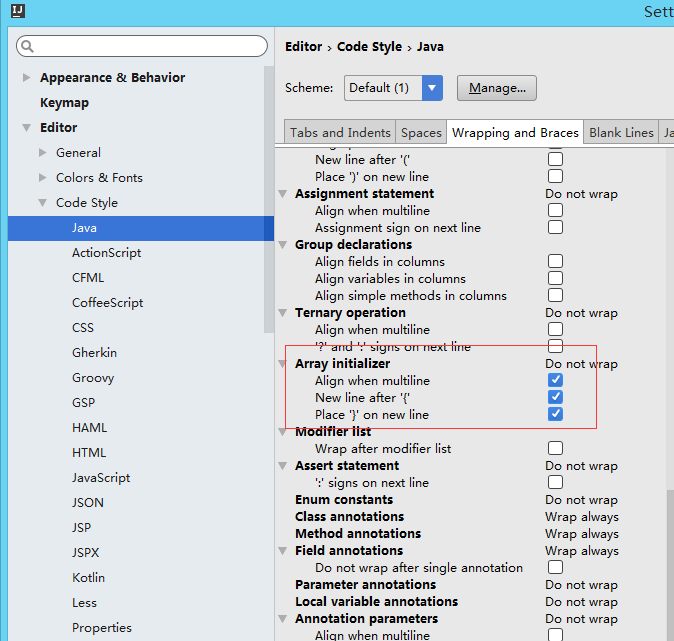Select JSON code style

[88, 503]
